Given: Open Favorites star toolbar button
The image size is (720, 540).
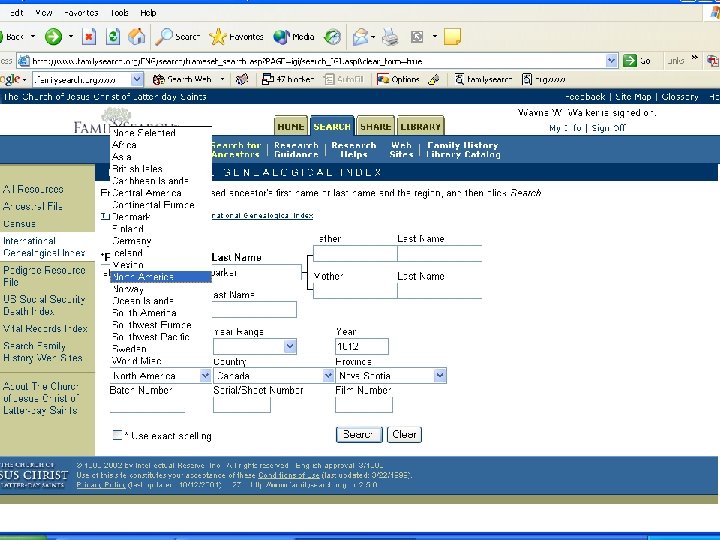Looking at the screenshot, I should pyautogui.click(x=236, y=37).
